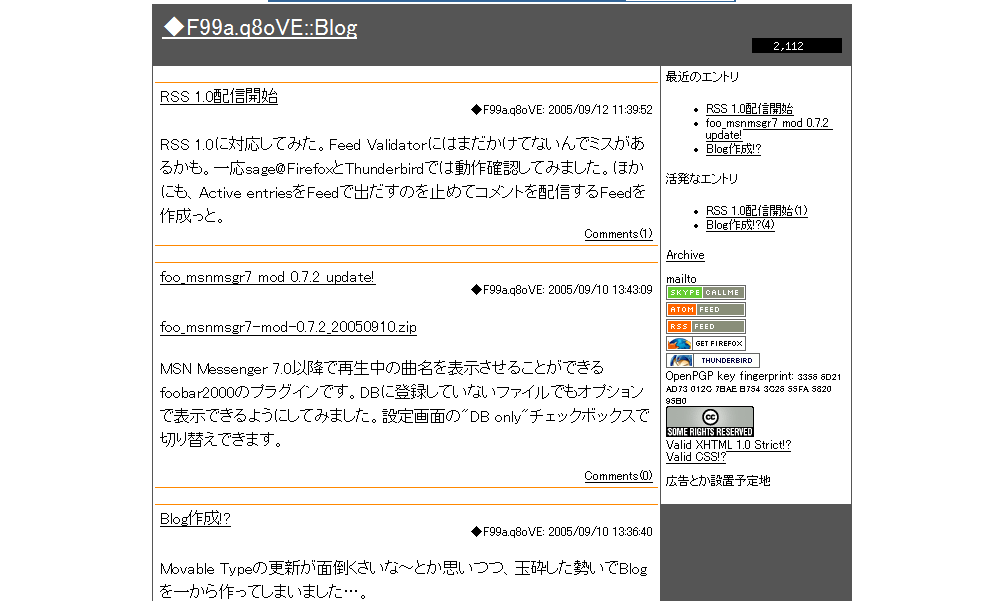This screenshot has width=1003, height=601.
Task: Select 'Blog作成!?(4)' in active entries list
Action: tap(739, 225)
